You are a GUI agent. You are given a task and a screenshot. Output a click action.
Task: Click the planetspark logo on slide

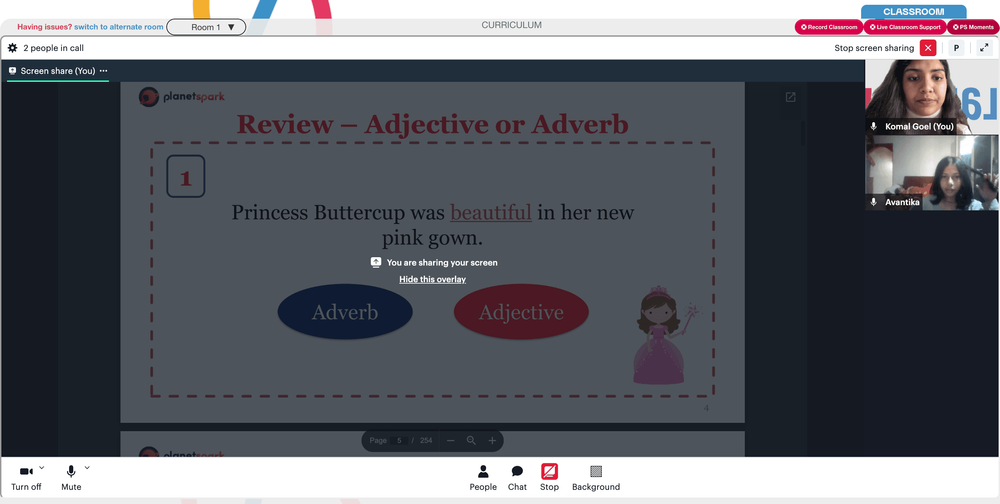(182, 97)
